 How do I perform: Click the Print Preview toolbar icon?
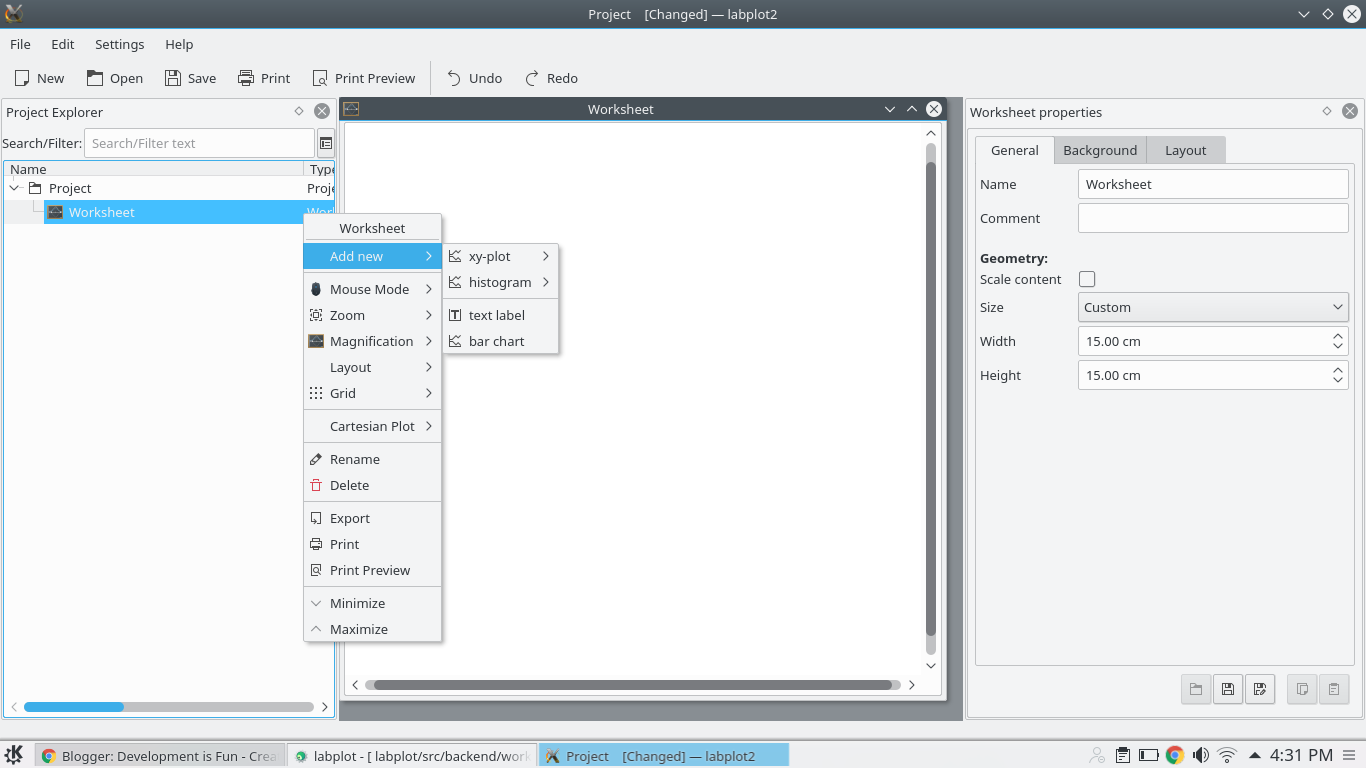(x=320, y=78)
